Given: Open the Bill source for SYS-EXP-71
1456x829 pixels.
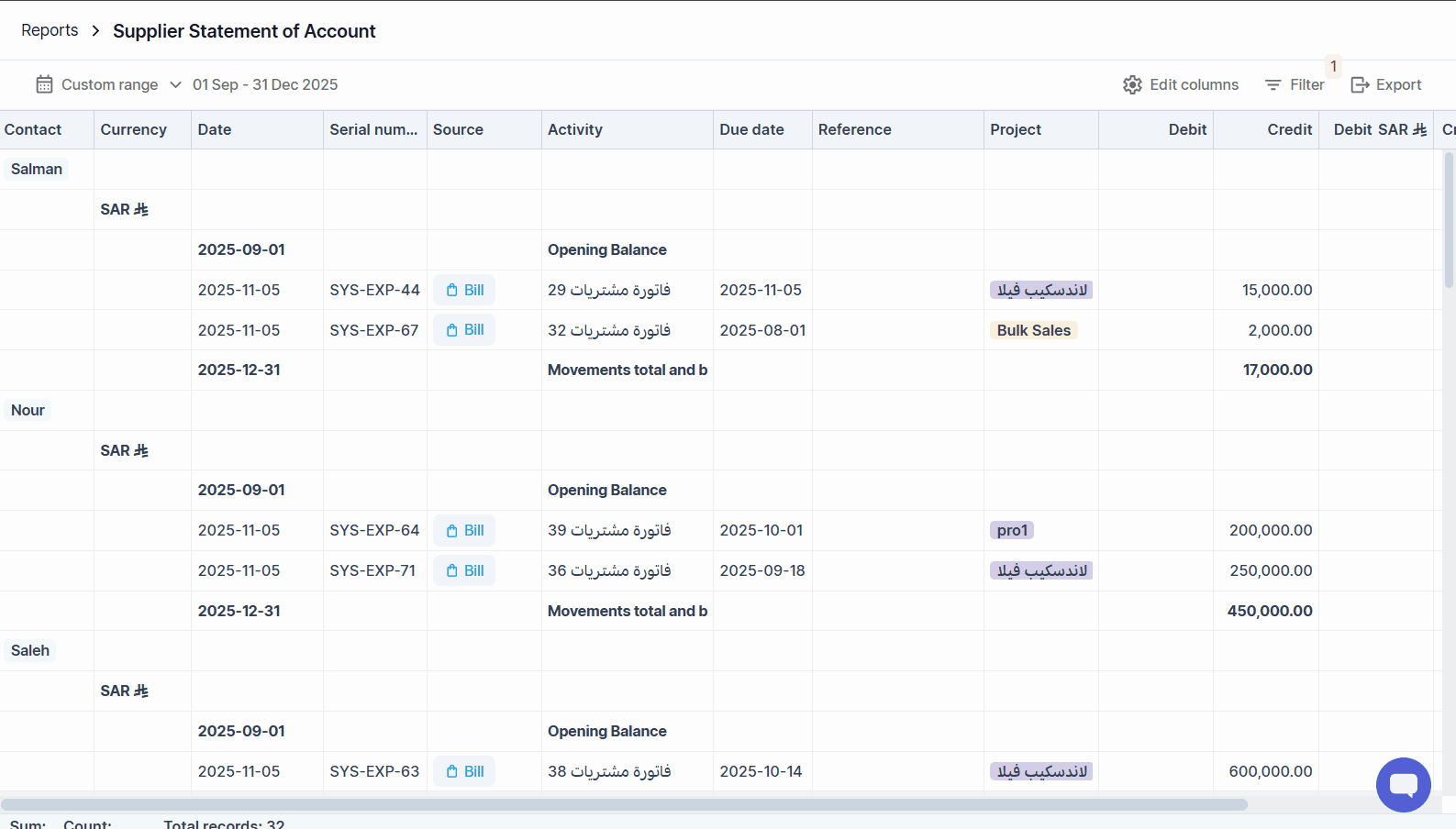Looking at the screenshot, I should coord(464,570).
